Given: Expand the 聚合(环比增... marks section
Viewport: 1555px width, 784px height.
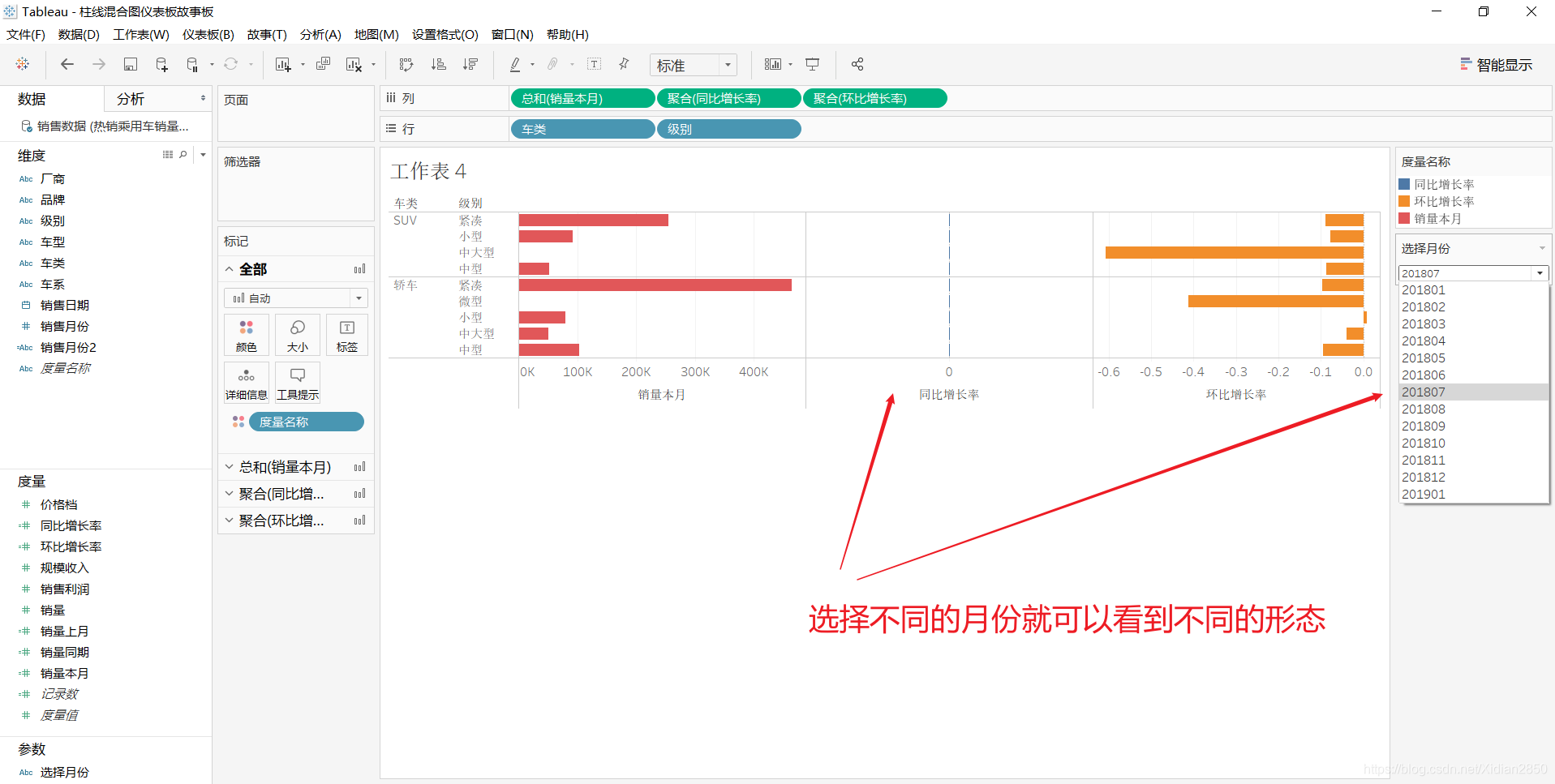Looking at the screenshot, I should click(230, 521).
